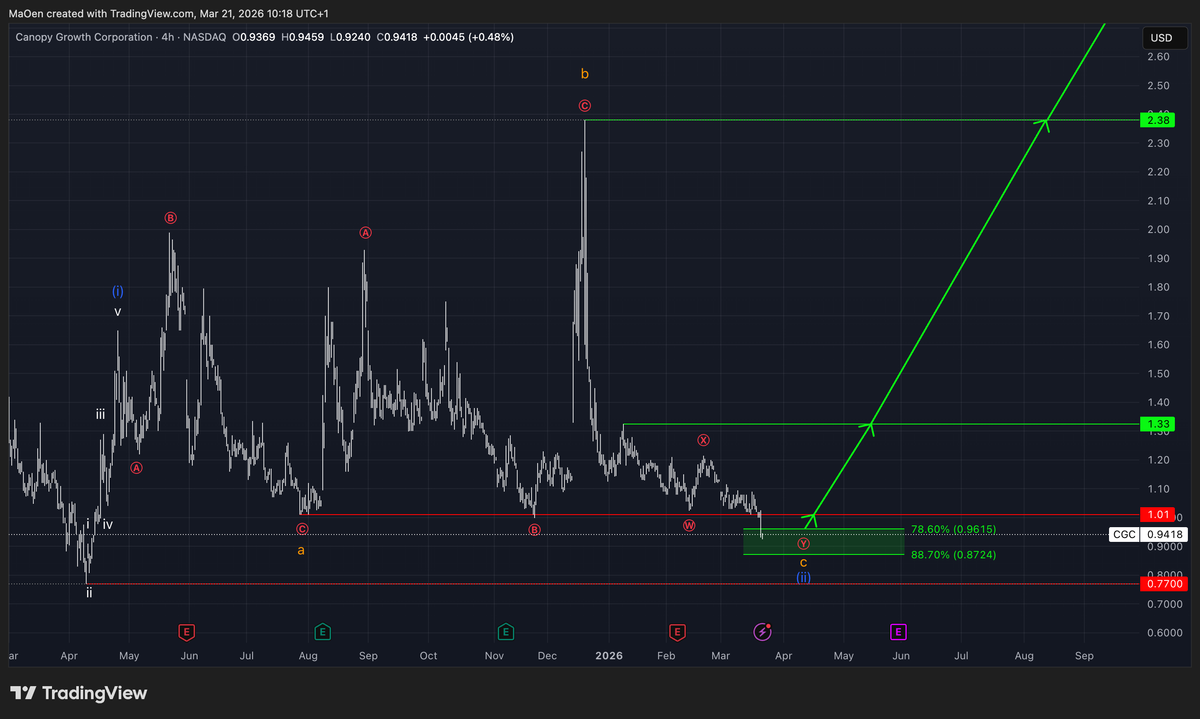
Task: Select the lightning upcoming-earnings icon near April
Action: [763, 630]
